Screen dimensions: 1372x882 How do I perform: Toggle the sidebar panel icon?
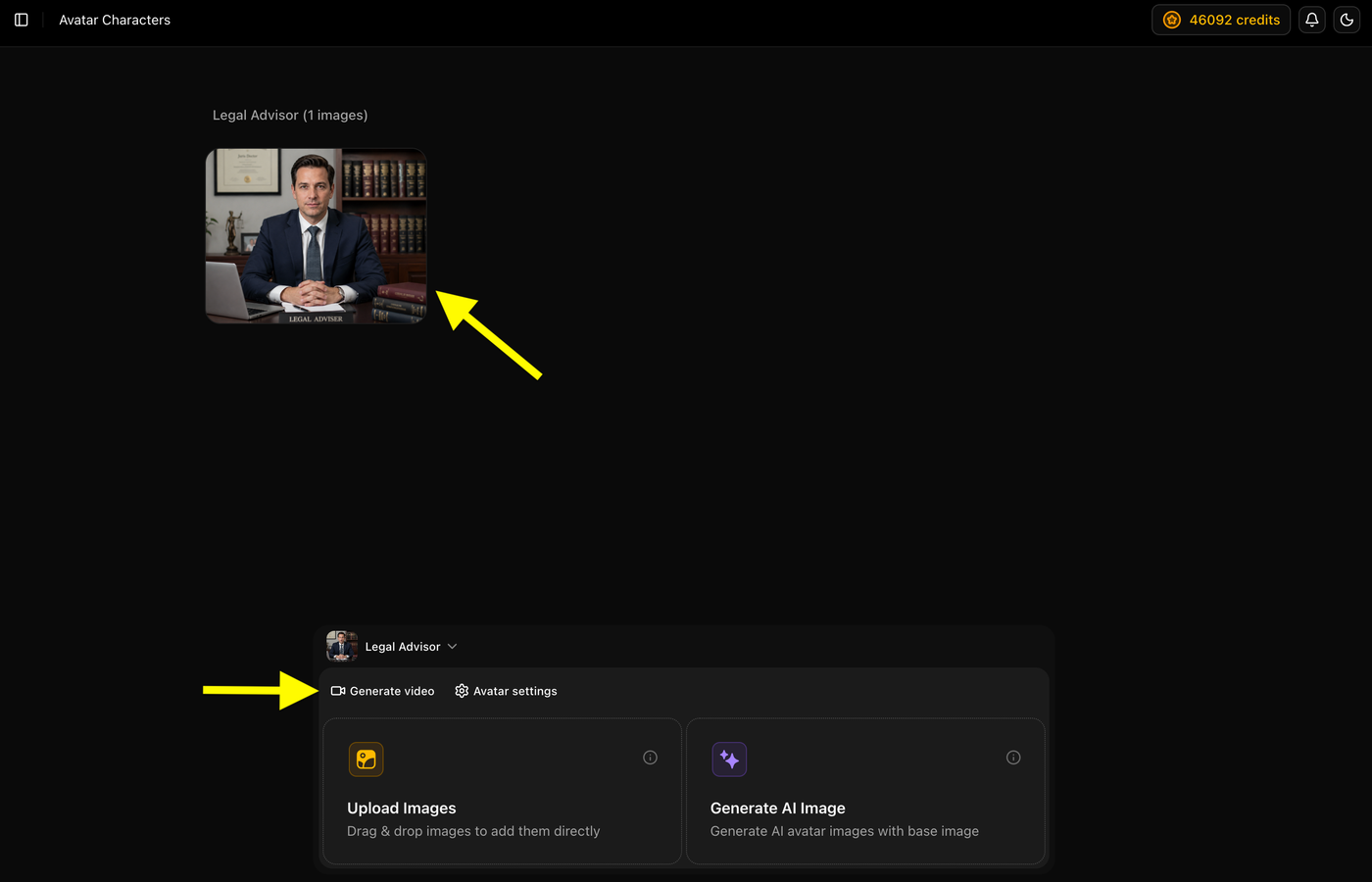point(22,20)
